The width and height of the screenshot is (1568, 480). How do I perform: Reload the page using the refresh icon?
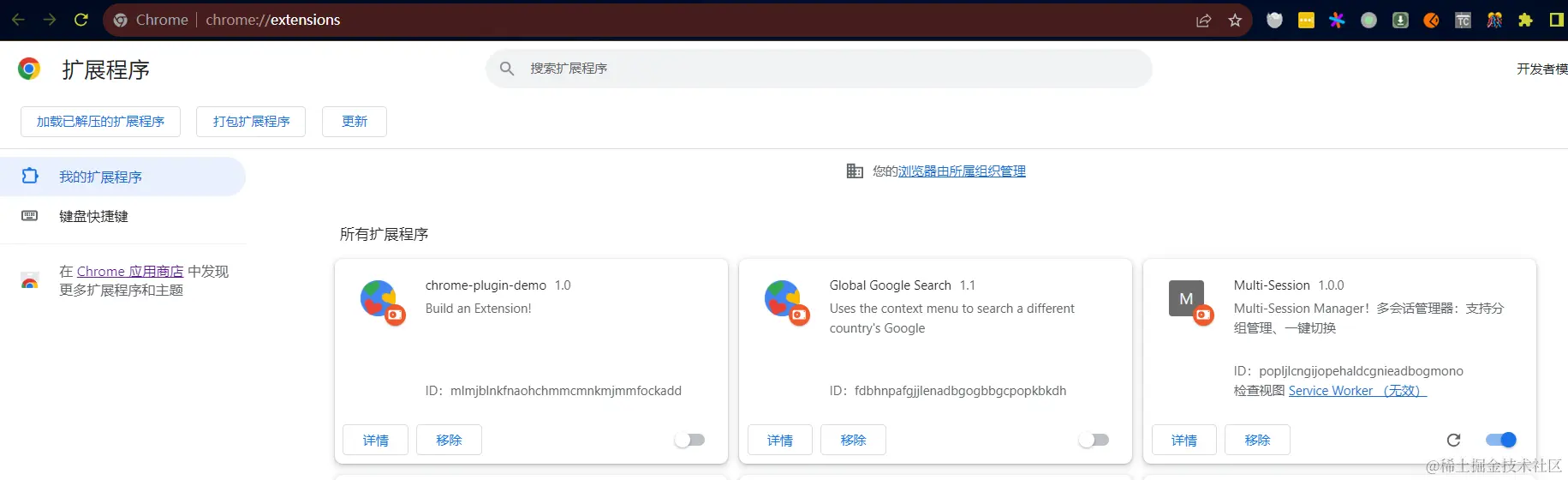pyautogui.click(x=81, y=20)
